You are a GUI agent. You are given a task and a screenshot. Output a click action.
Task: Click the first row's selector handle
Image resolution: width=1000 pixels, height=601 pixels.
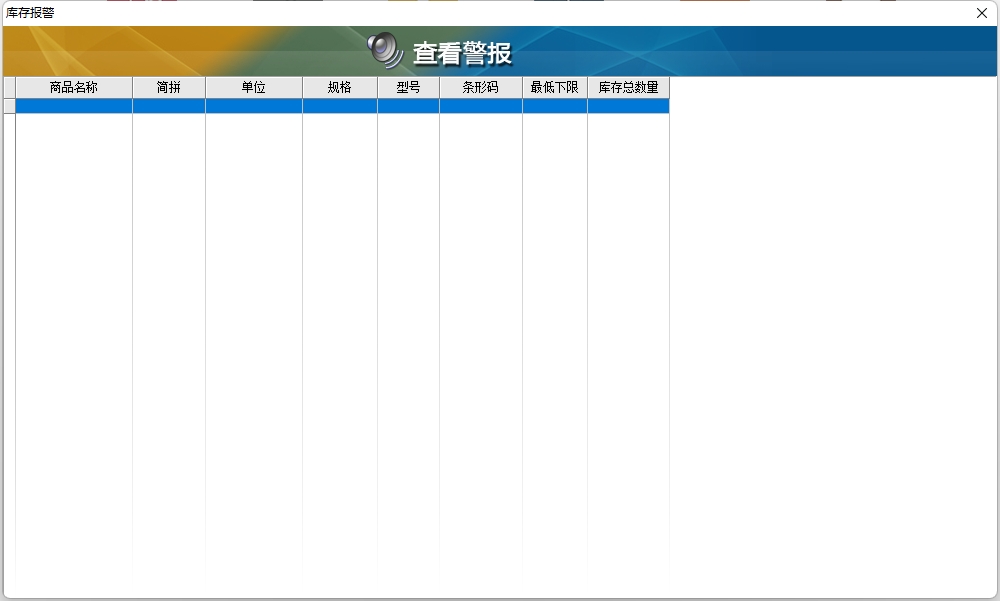pos(9,106)
